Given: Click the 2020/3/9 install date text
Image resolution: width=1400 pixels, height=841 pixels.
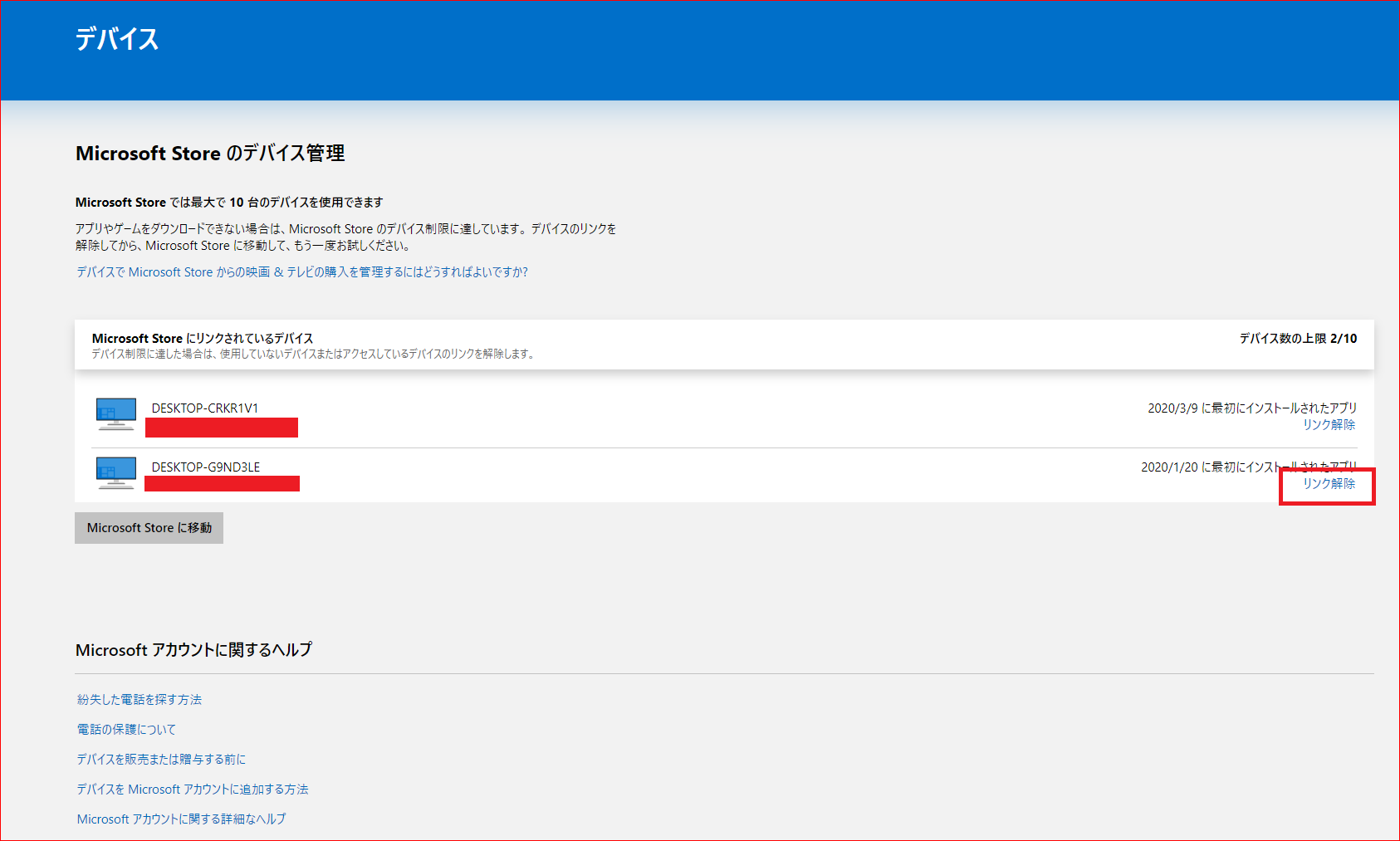Looking at the screenshot, I should pyautogui.click(x=1252, y=408).
